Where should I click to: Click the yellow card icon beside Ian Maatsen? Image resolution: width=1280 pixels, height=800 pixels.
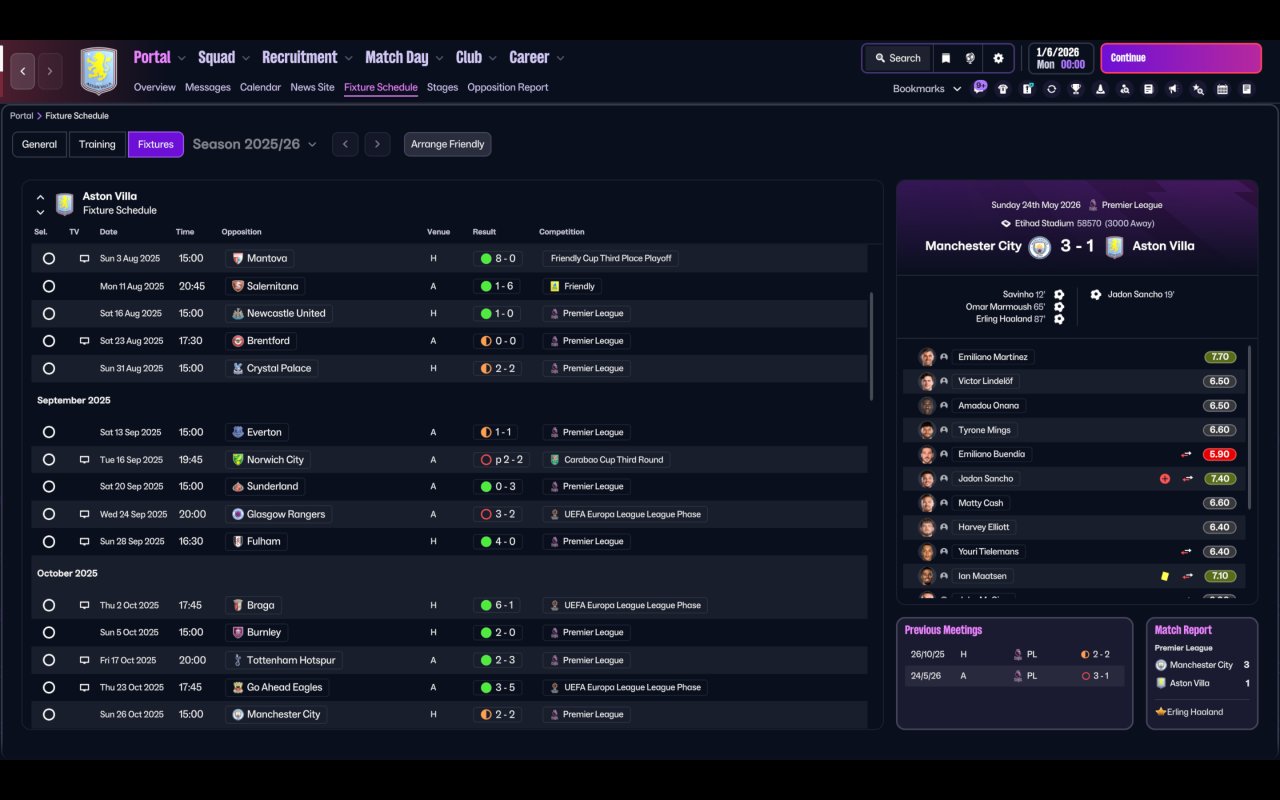1165,576
